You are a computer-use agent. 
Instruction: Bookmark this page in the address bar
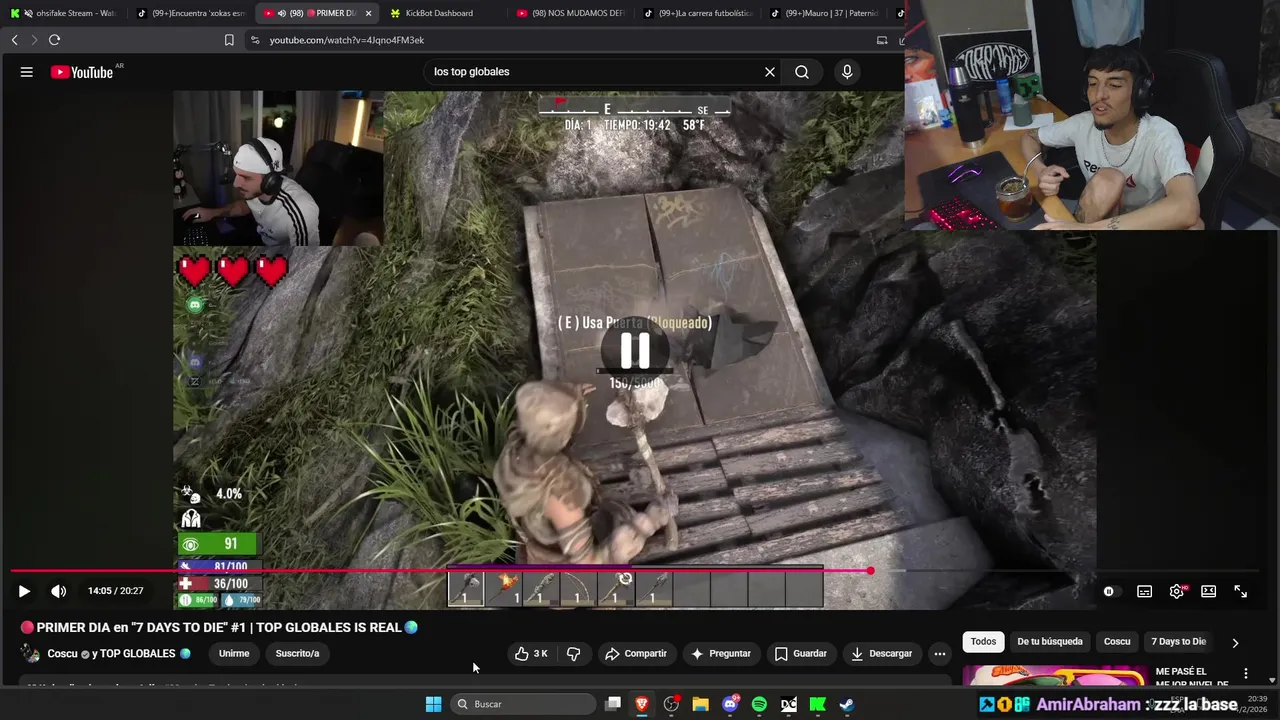pyautogui.click(x=229, y=40)
